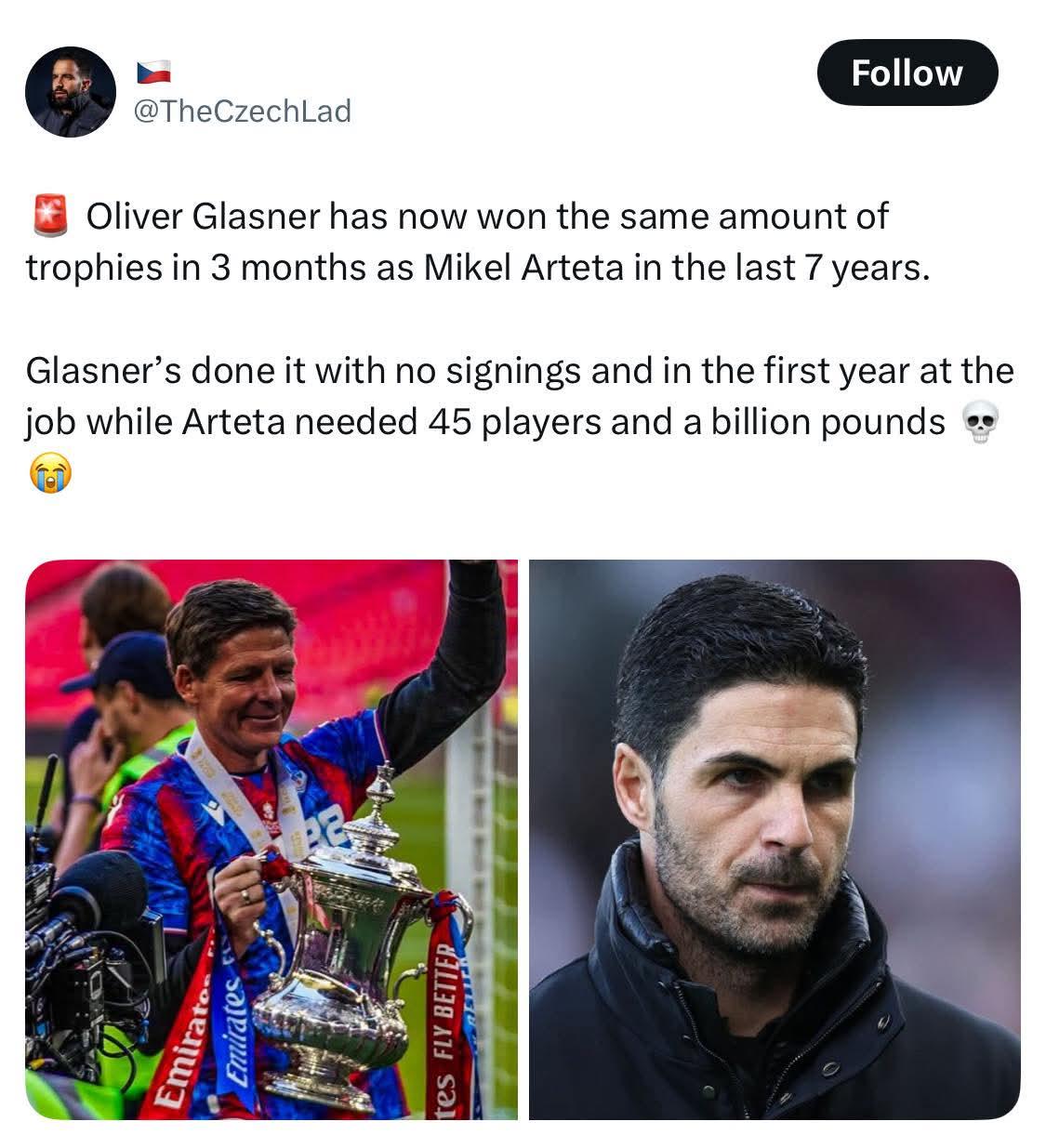Open the left photo with the trophy
The image size is (1046, 1148).
pos(271,838)
